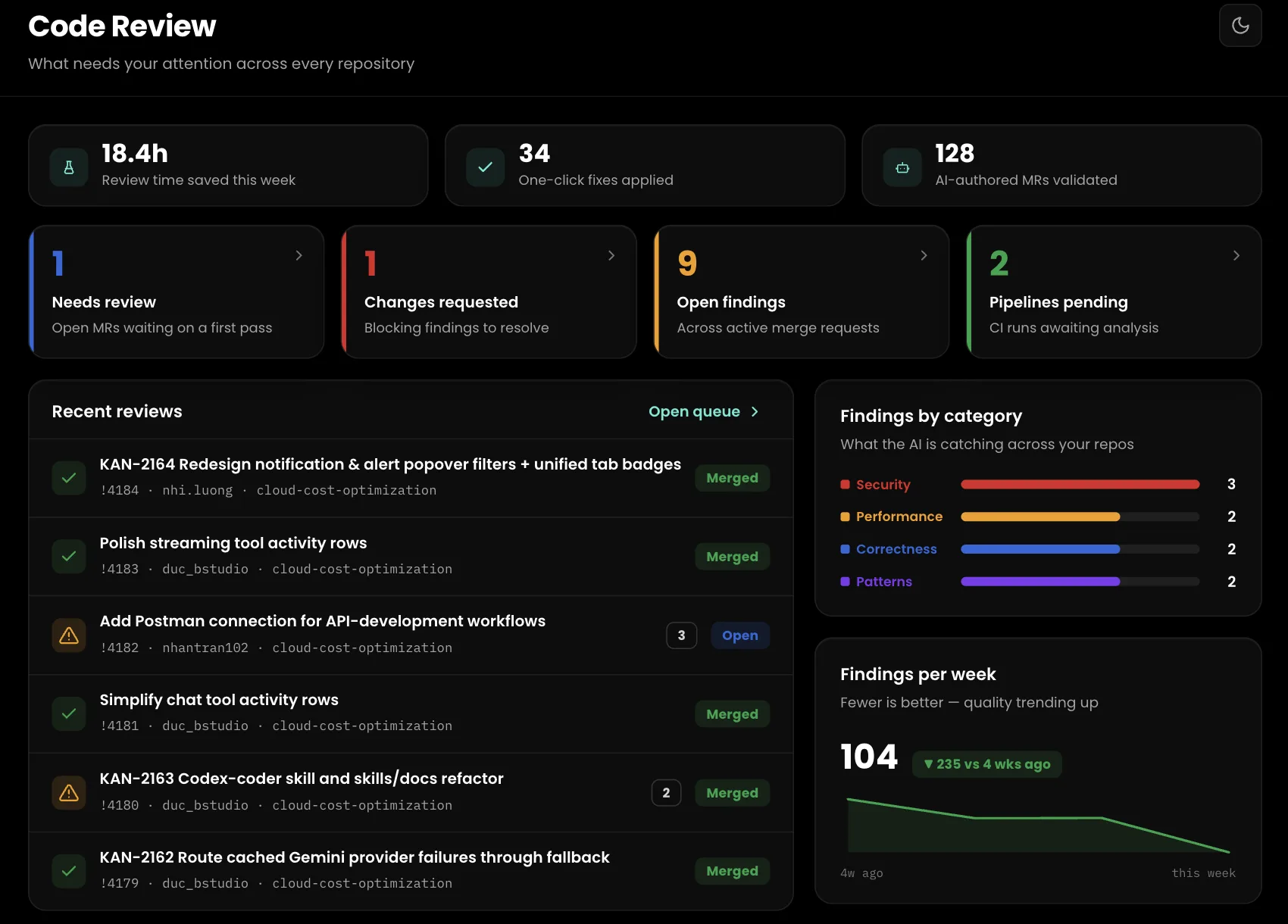Click the orange Performance category dot
The height and width of the screenshot is (924, 1288).
click(845, 517)
